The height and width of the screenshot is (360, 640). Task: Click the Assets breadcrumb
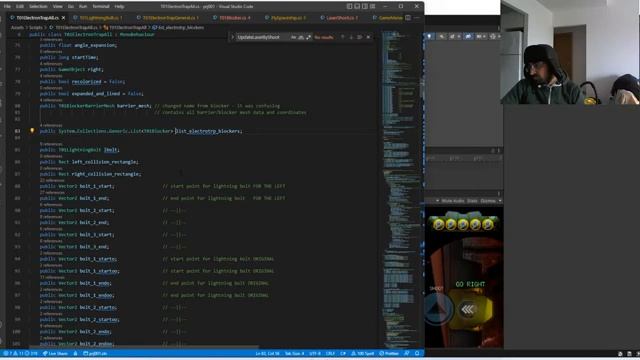pyautogui.click(x=17, y=27)
